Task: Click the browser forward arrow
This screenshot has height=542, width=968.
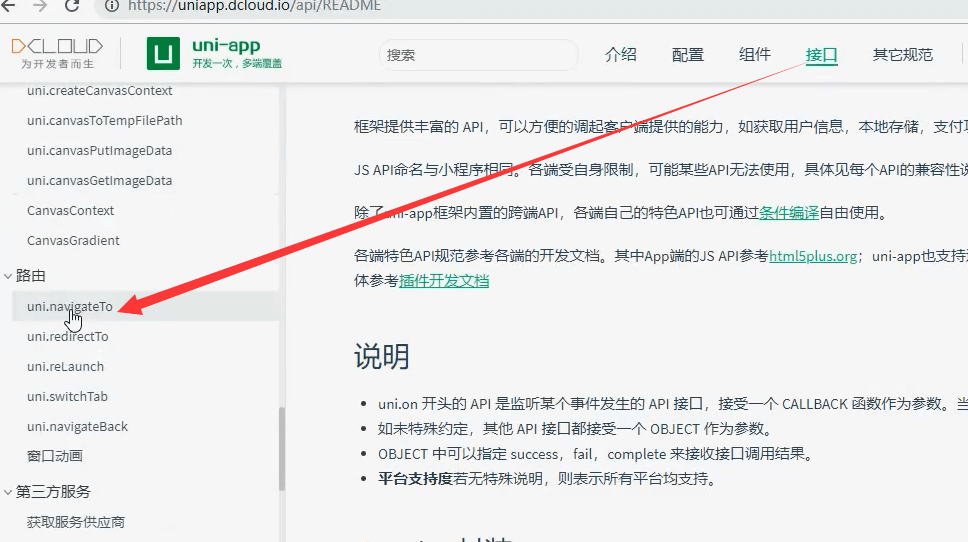Action: 40,6
